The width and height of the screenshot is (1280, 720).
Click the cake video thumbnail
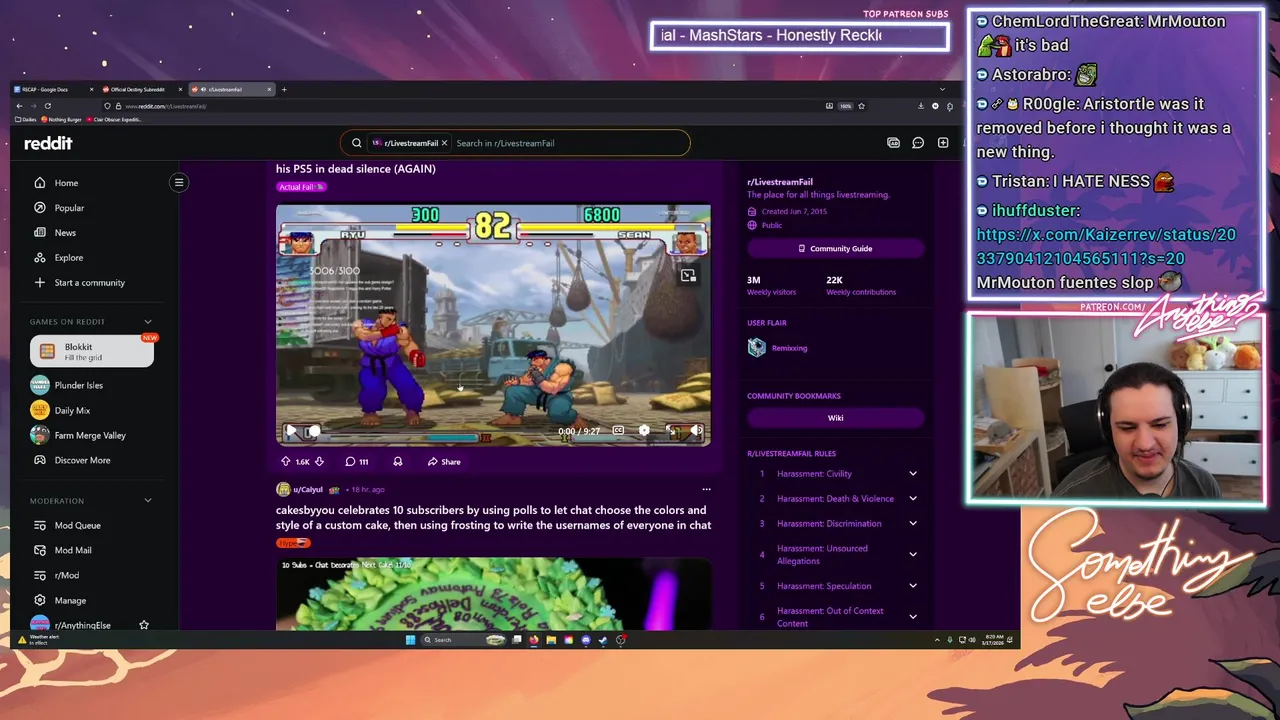pos(493,594)
